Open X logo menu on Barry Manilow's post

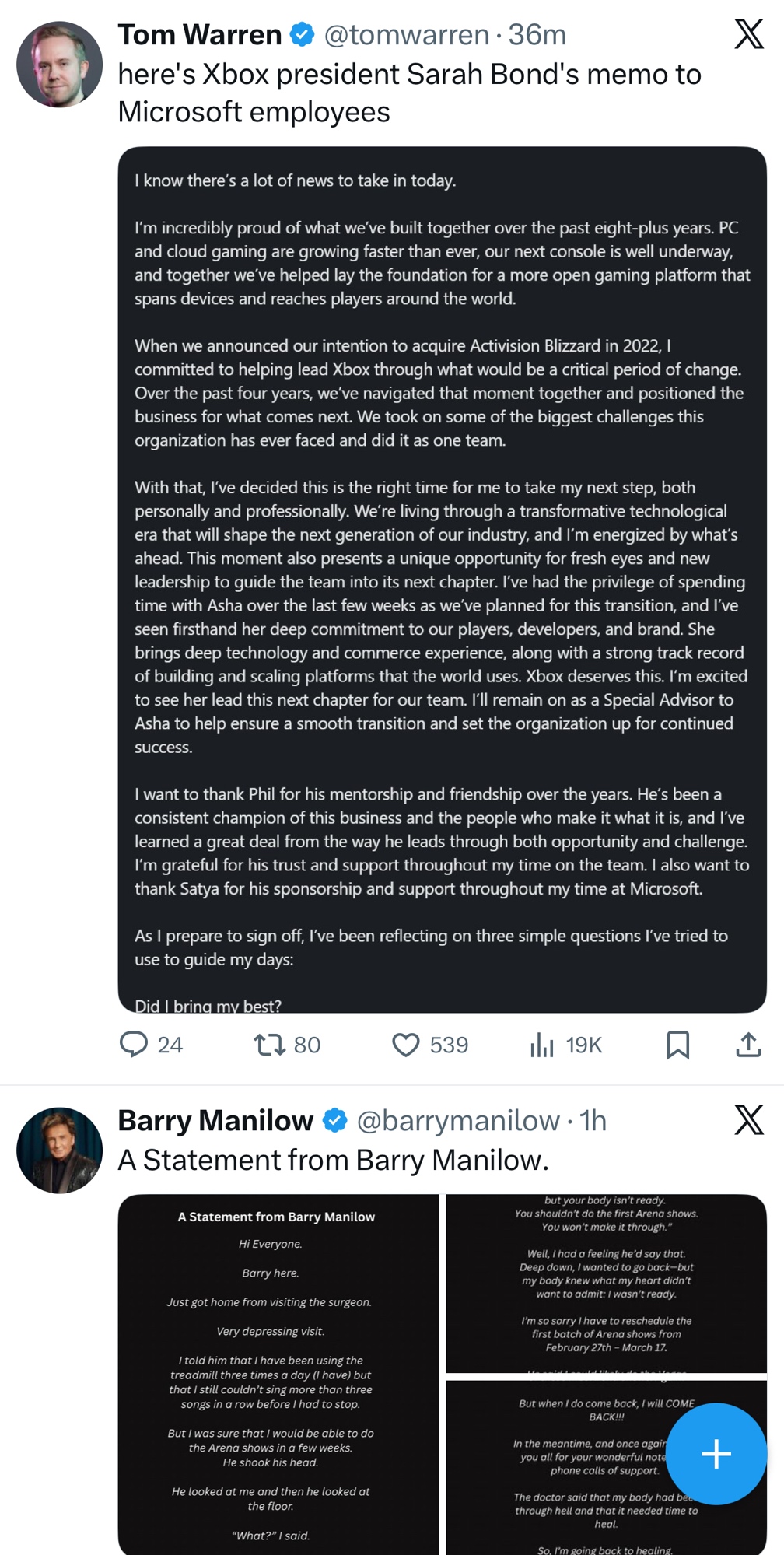748,1120
